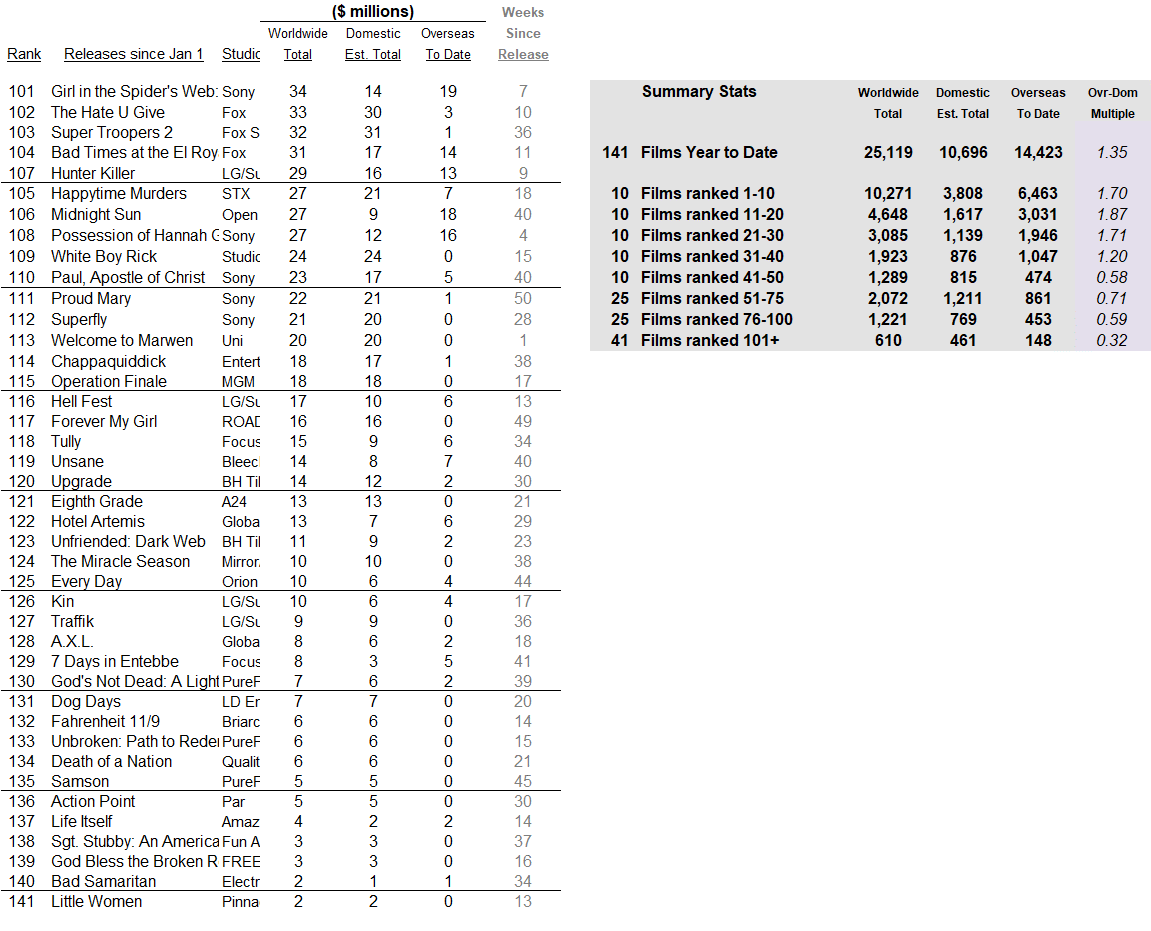Click 'Films ranked 21-30' row label
Image resolution: width=1151 pixels, height=931 pixels.
[712, 236]
